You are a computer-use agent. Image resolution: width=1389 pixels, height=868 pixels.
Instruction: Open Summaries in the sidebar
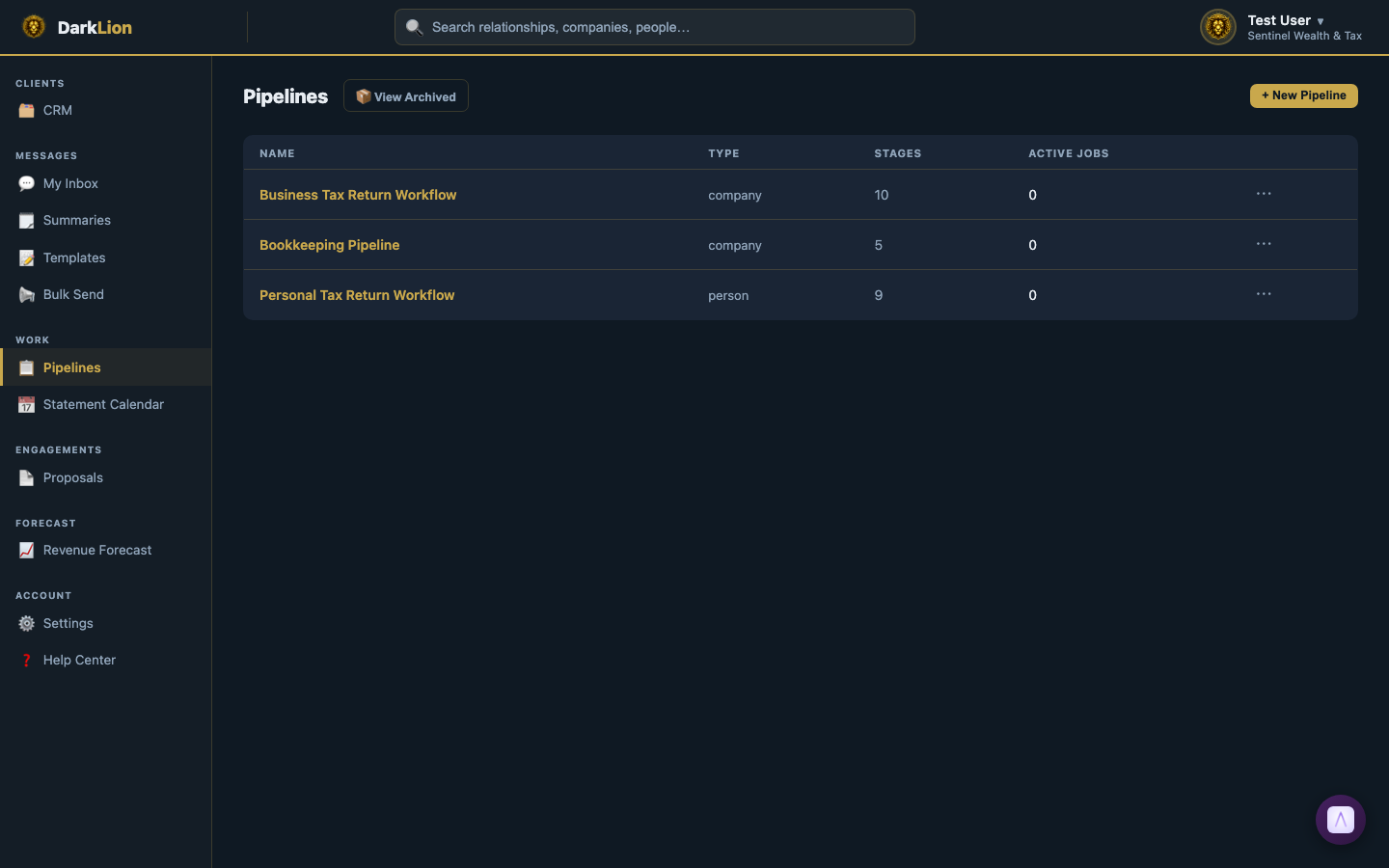[106, 220]
